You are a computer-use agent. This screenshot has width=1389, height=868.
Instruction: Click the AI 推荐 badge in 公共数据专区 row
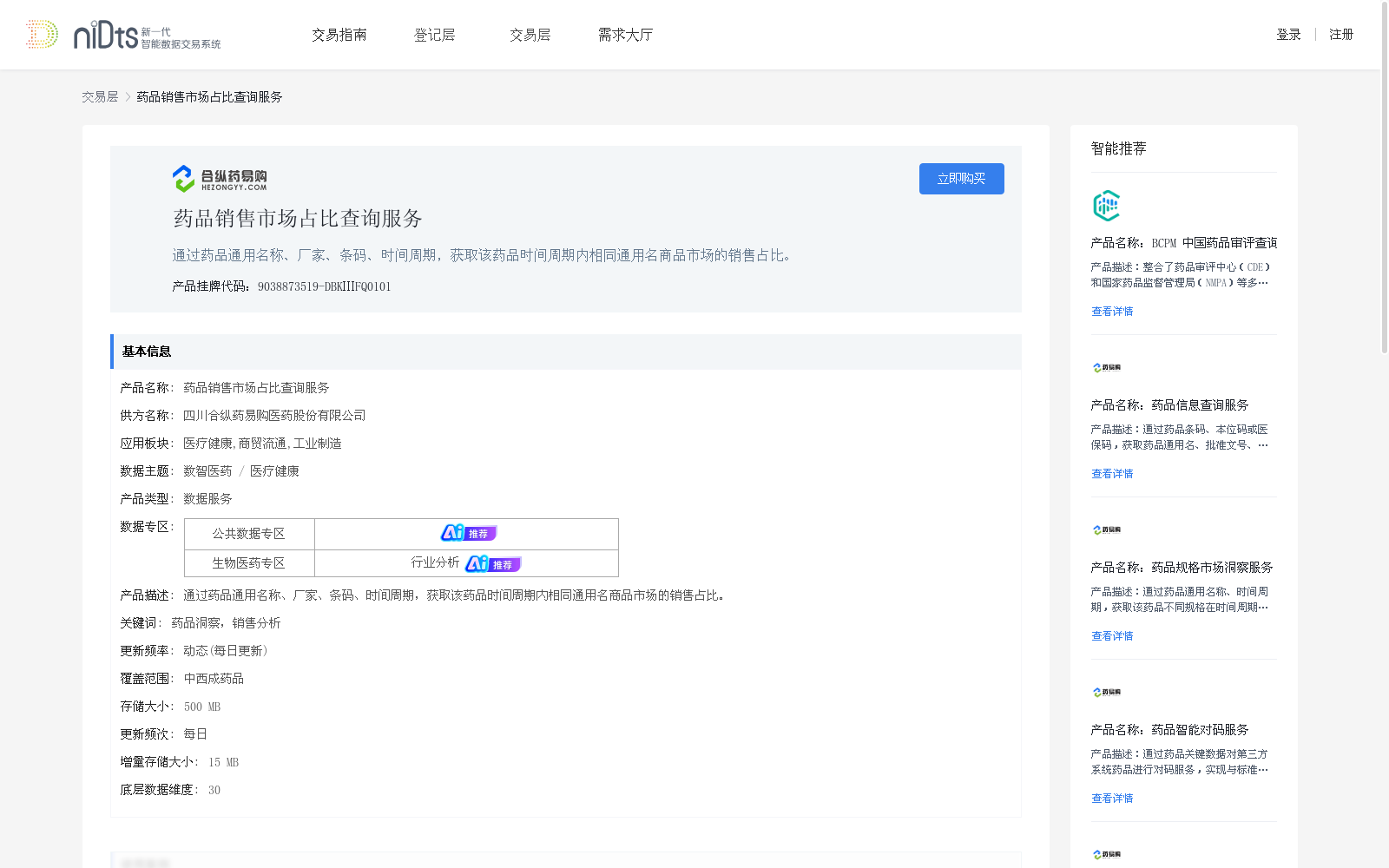tap(469, 533)
